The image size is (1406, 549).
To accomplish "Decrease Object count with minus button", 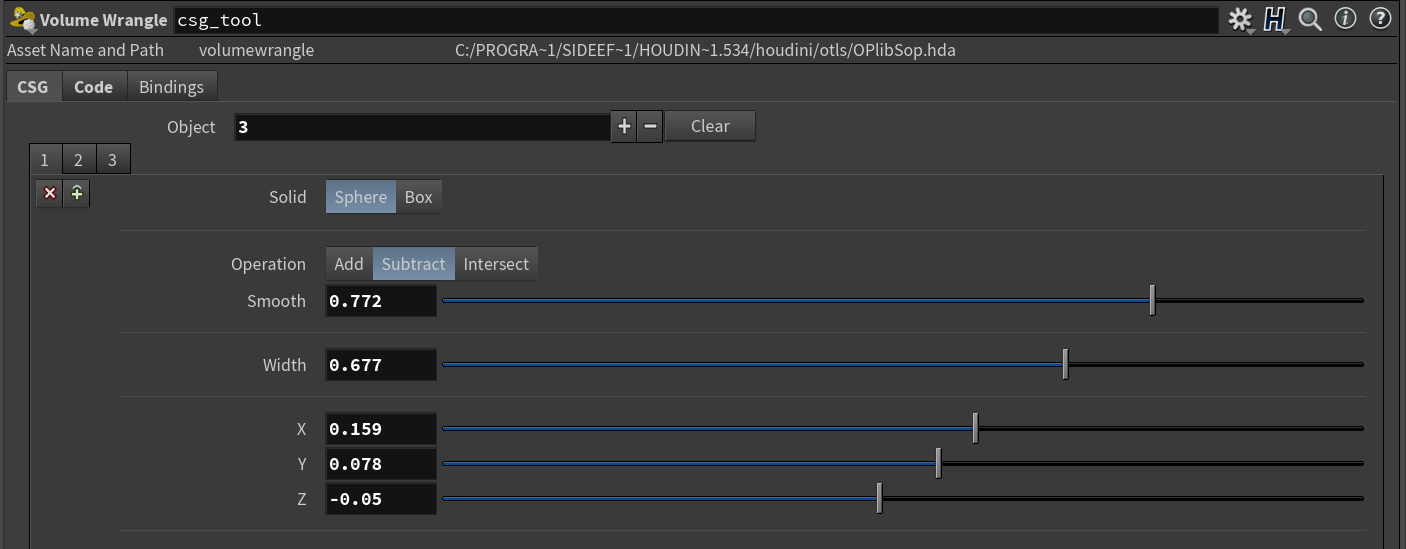I will [x=650, y=126].
